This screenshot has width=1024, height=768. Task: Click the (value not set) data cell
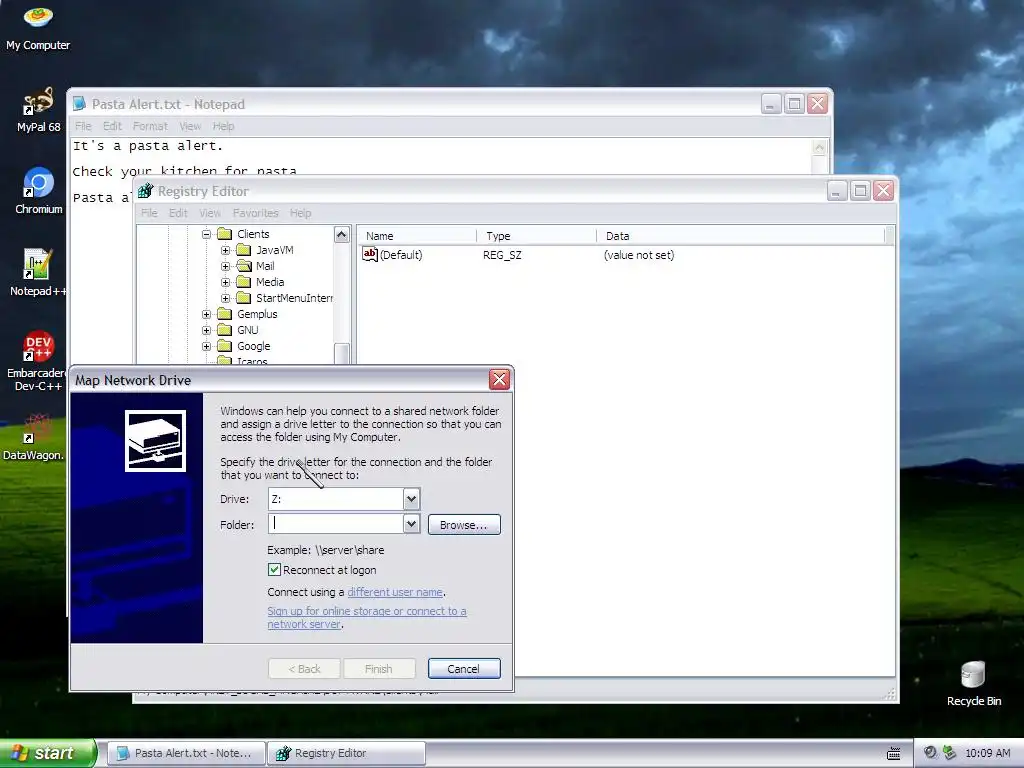639,255
